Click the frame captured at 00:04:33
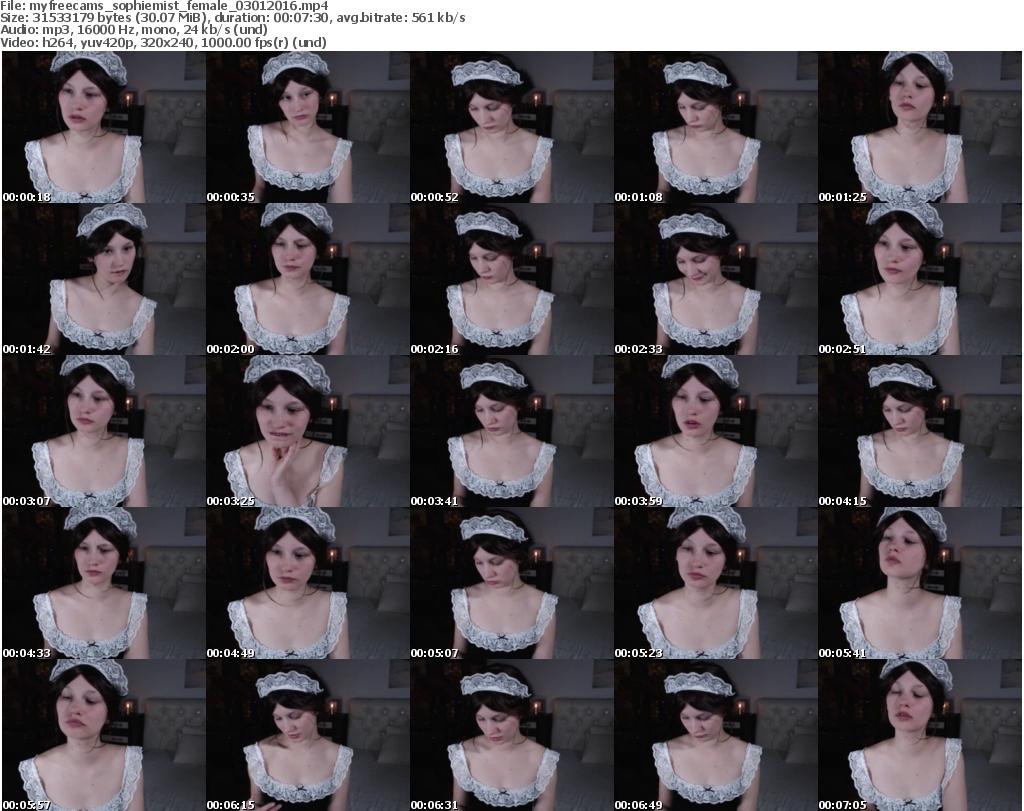 pos(104,584)
